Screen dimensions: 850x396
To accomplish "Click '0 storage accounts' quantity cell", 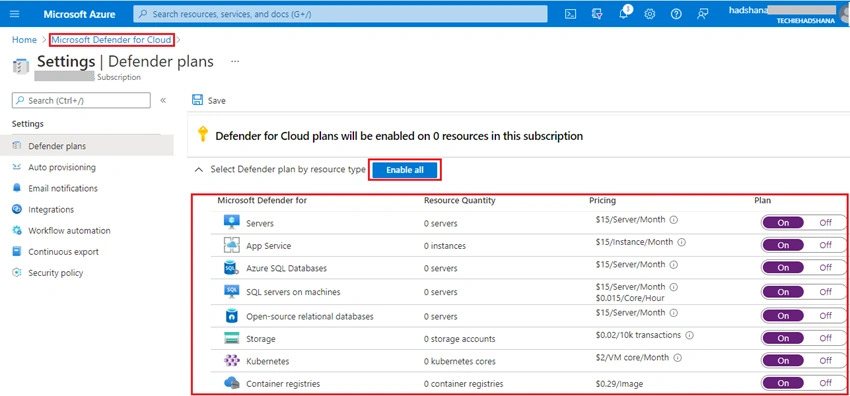I will (x=460, y=339).
